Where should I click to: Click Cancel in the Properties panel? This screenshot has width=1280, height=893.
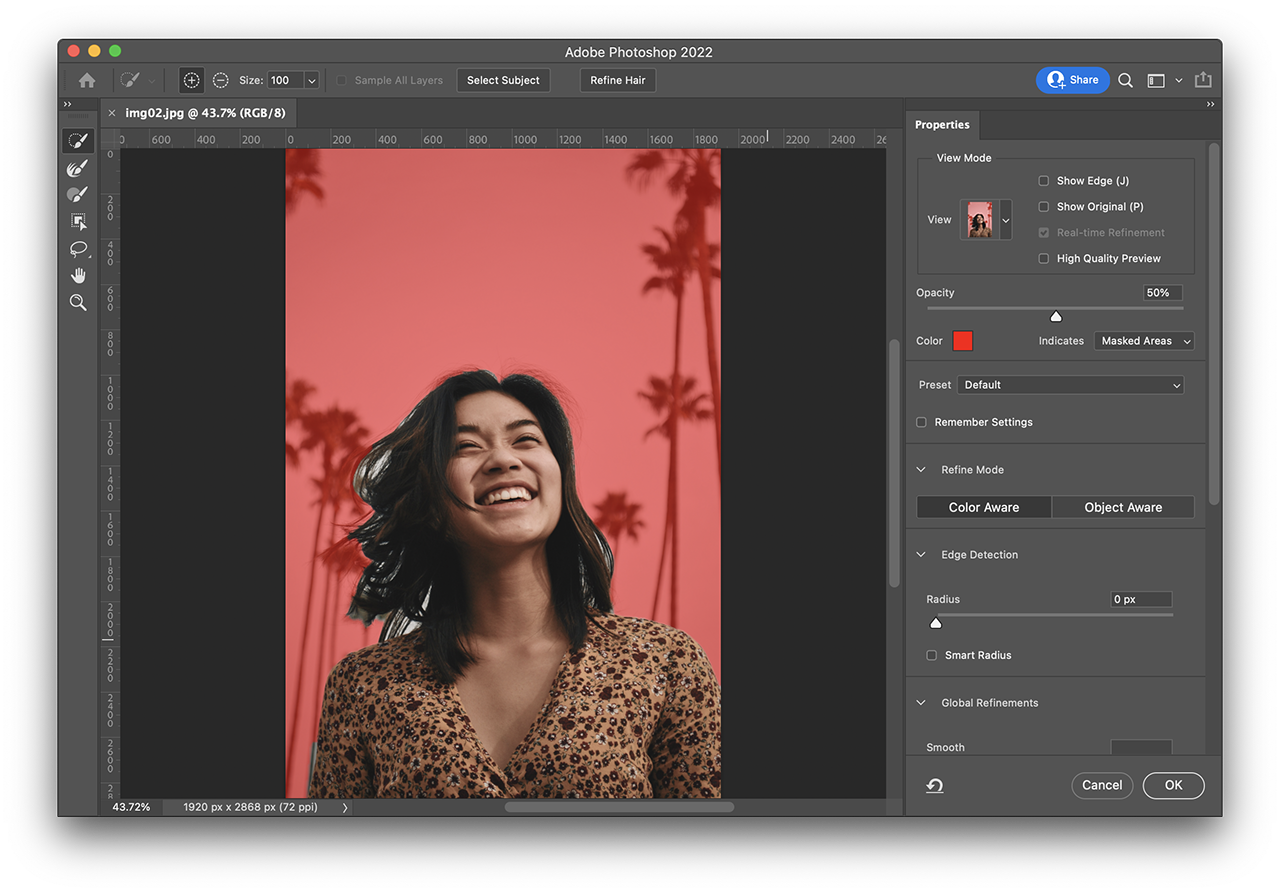pyautogui.click(x=1102, y=785)
